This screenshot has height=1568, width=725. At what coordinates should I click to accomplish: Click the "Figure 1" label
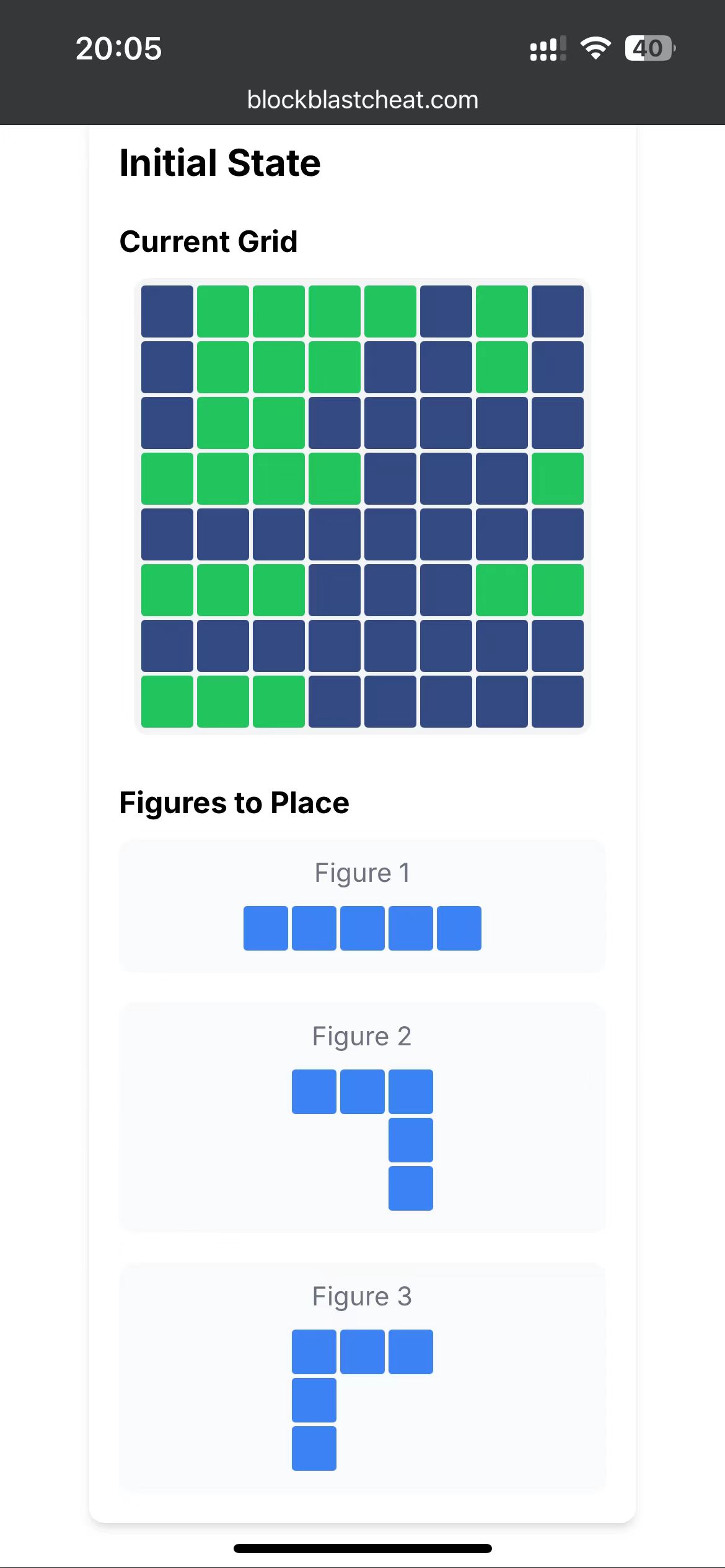362,873
